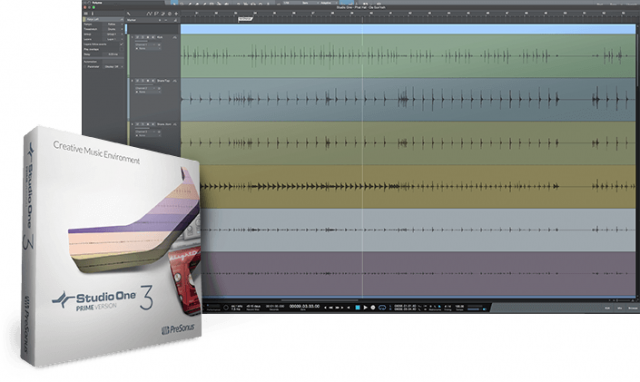Open the Edit view button at bottom right
This screenshot has width=640, height=382.
pyautogui.click(x=608, y=308)
